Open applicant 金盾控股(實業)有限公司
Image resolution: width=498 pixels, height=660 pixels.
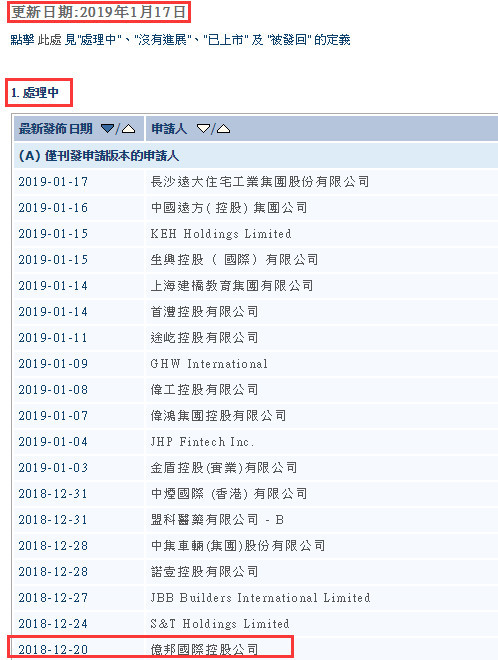click(x=224, y=468)
